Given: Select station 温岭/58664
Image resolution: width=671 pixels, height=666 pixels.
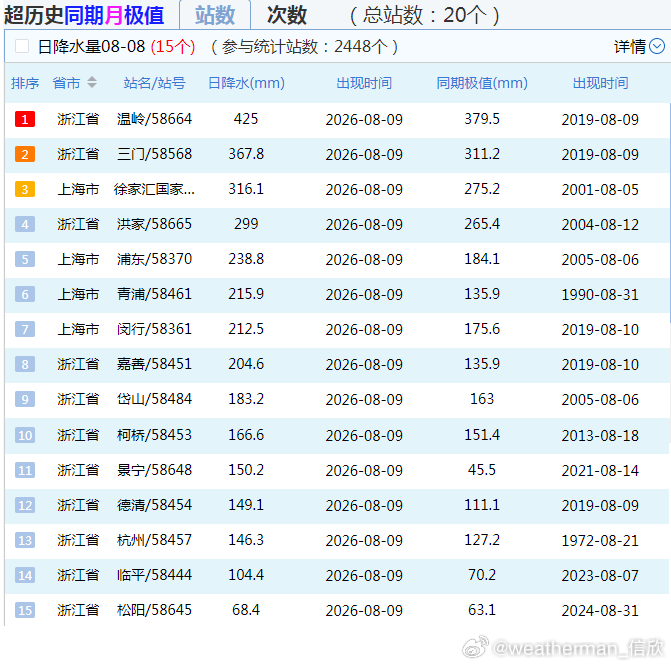Looking at the screenshot, I should [x=154, y=119].
